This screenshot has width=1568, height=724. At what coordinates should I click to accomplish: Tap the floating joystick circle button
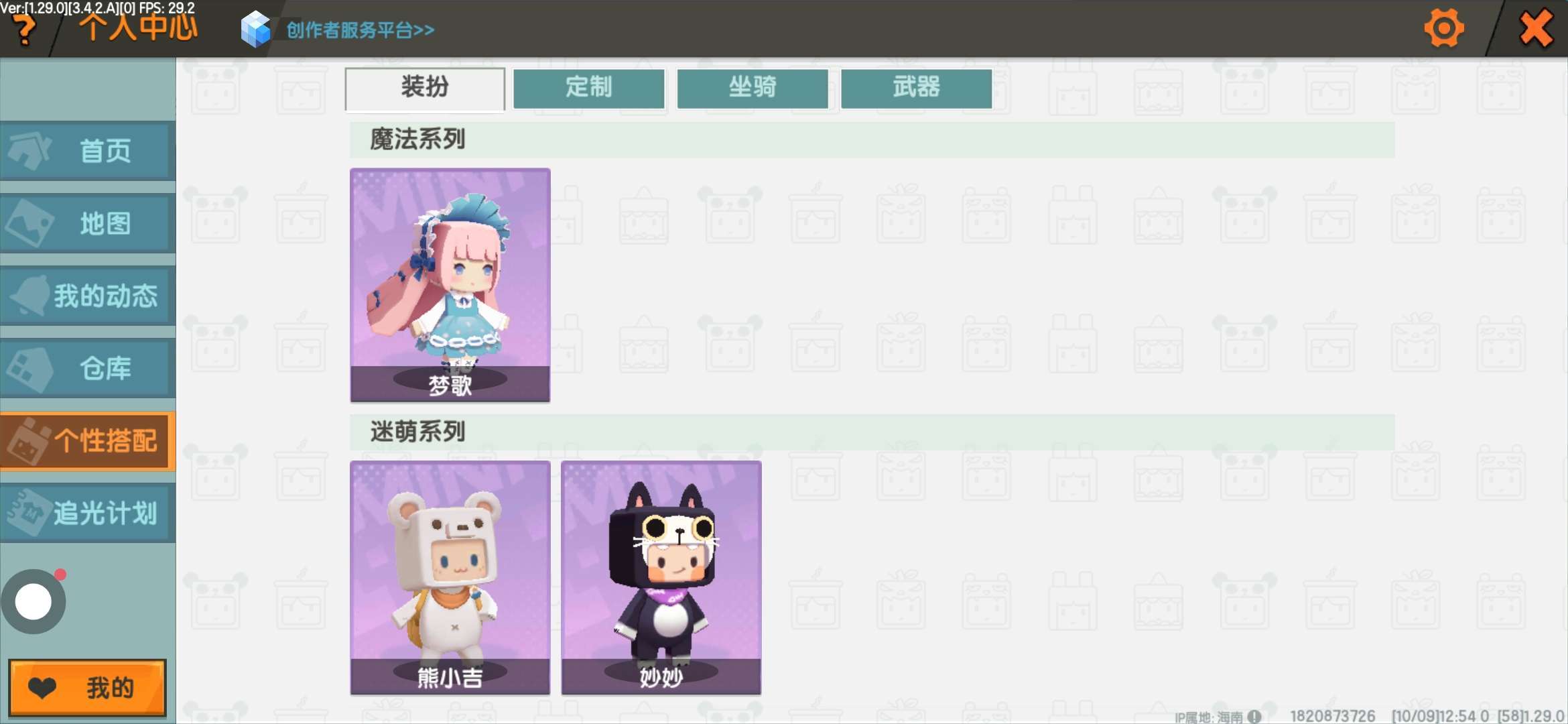pyautogui.click(x=34, y=601)
